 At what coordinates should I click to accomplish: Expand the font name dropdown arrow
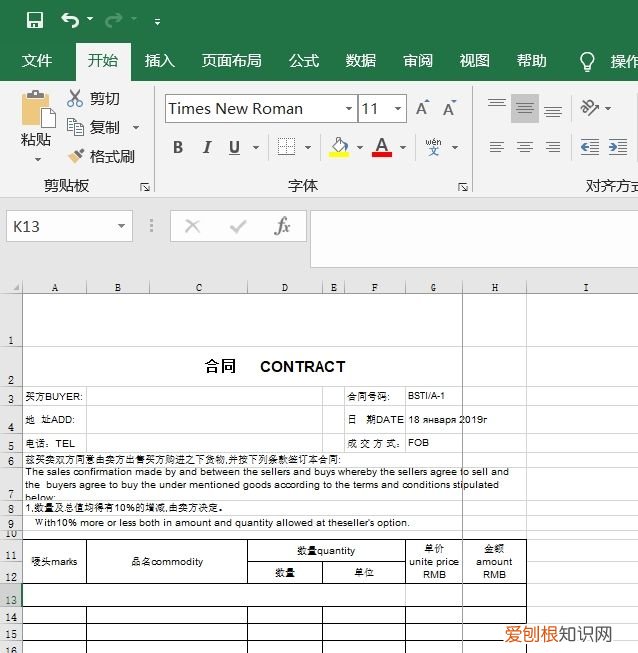[x=349, y=109]
